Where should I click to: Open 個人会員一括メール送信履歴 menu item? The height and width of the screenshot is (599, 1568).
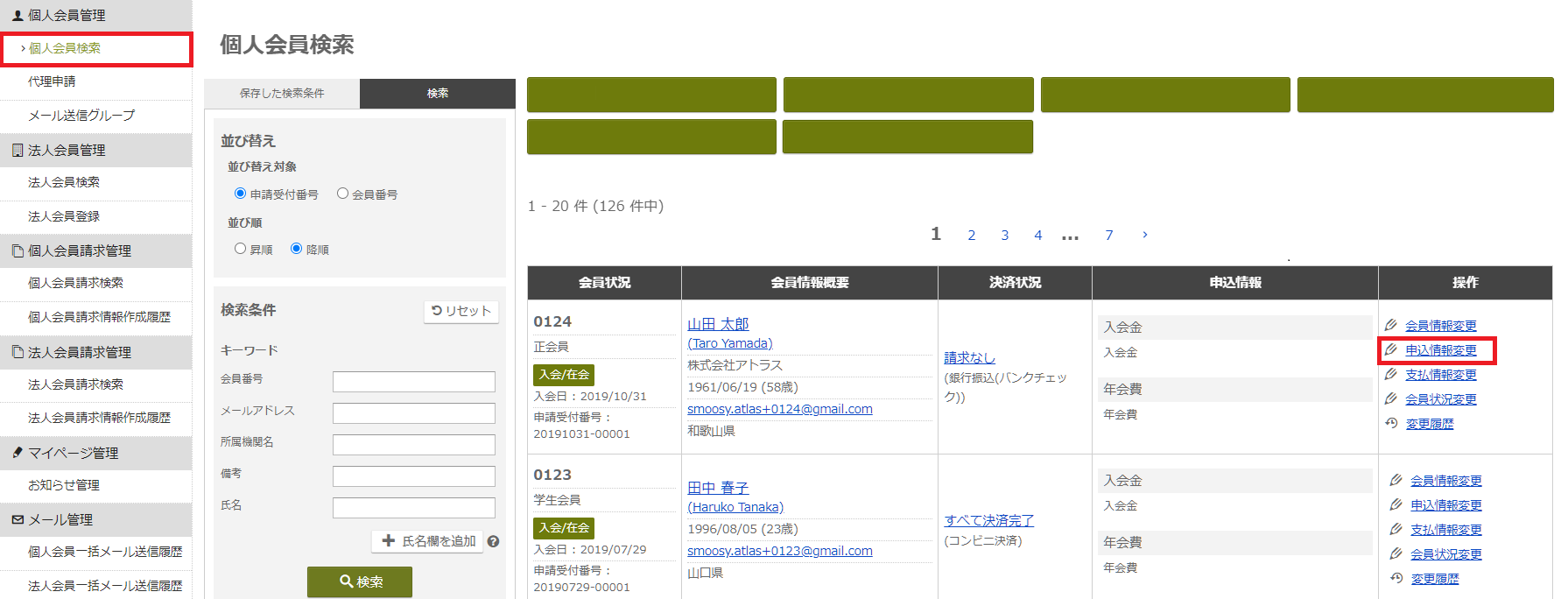coord(105,552)
